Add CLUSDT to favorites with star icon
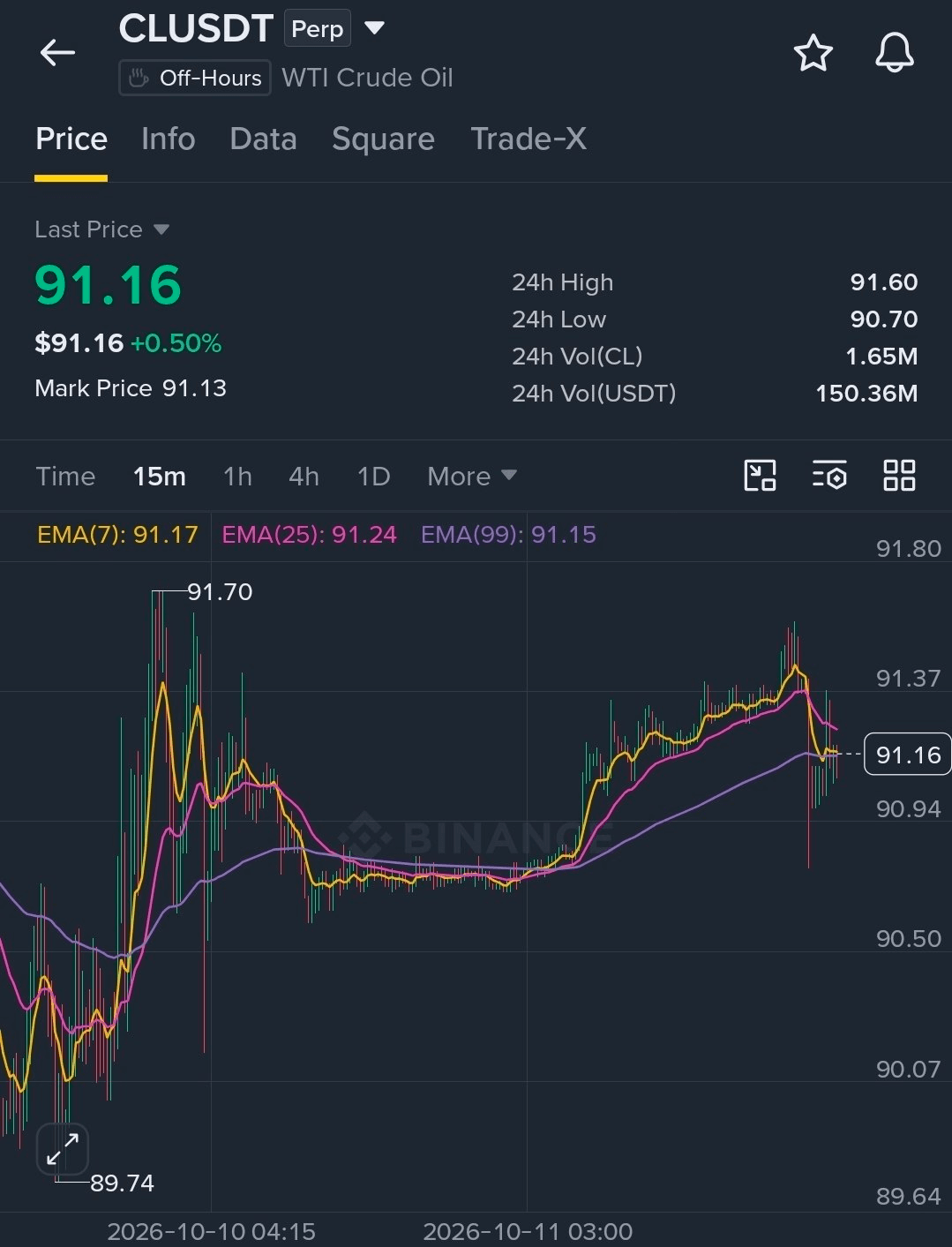Viewport: 952px width, 1247px height. pyautogui.click(x=813, y=53)
